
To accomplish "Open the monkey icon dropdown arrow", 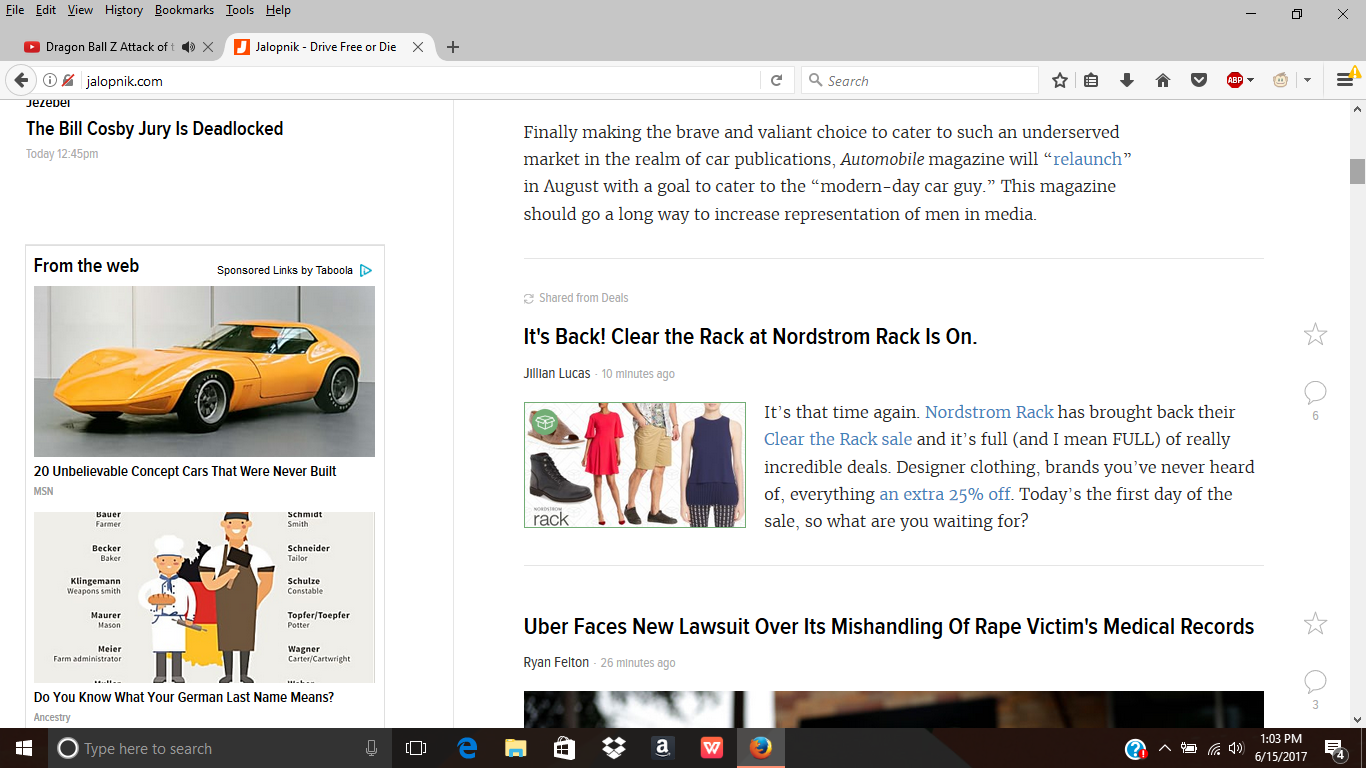I will tap(1307, 81).
